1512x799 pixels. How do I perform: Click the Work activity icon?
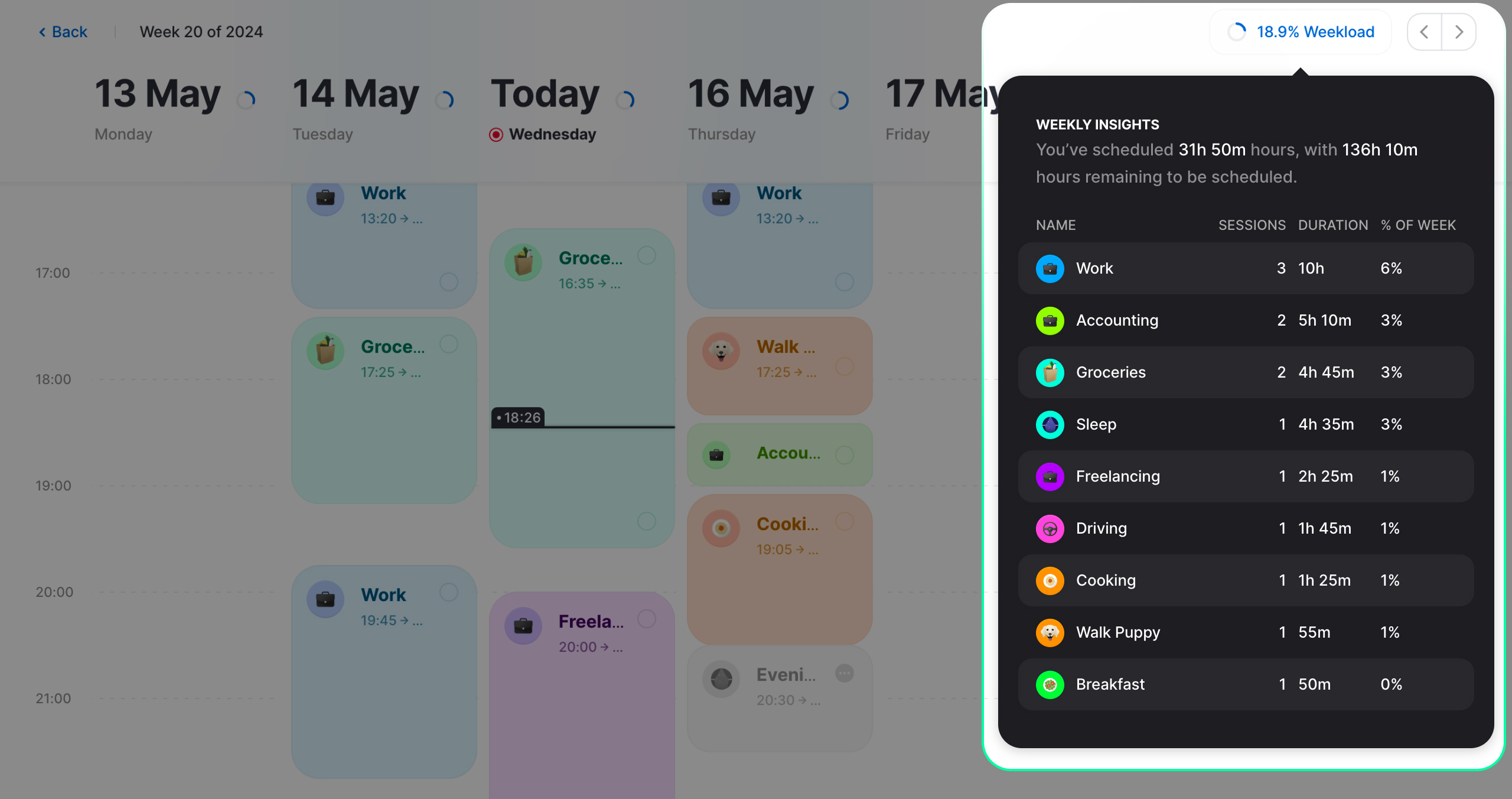1050,268
